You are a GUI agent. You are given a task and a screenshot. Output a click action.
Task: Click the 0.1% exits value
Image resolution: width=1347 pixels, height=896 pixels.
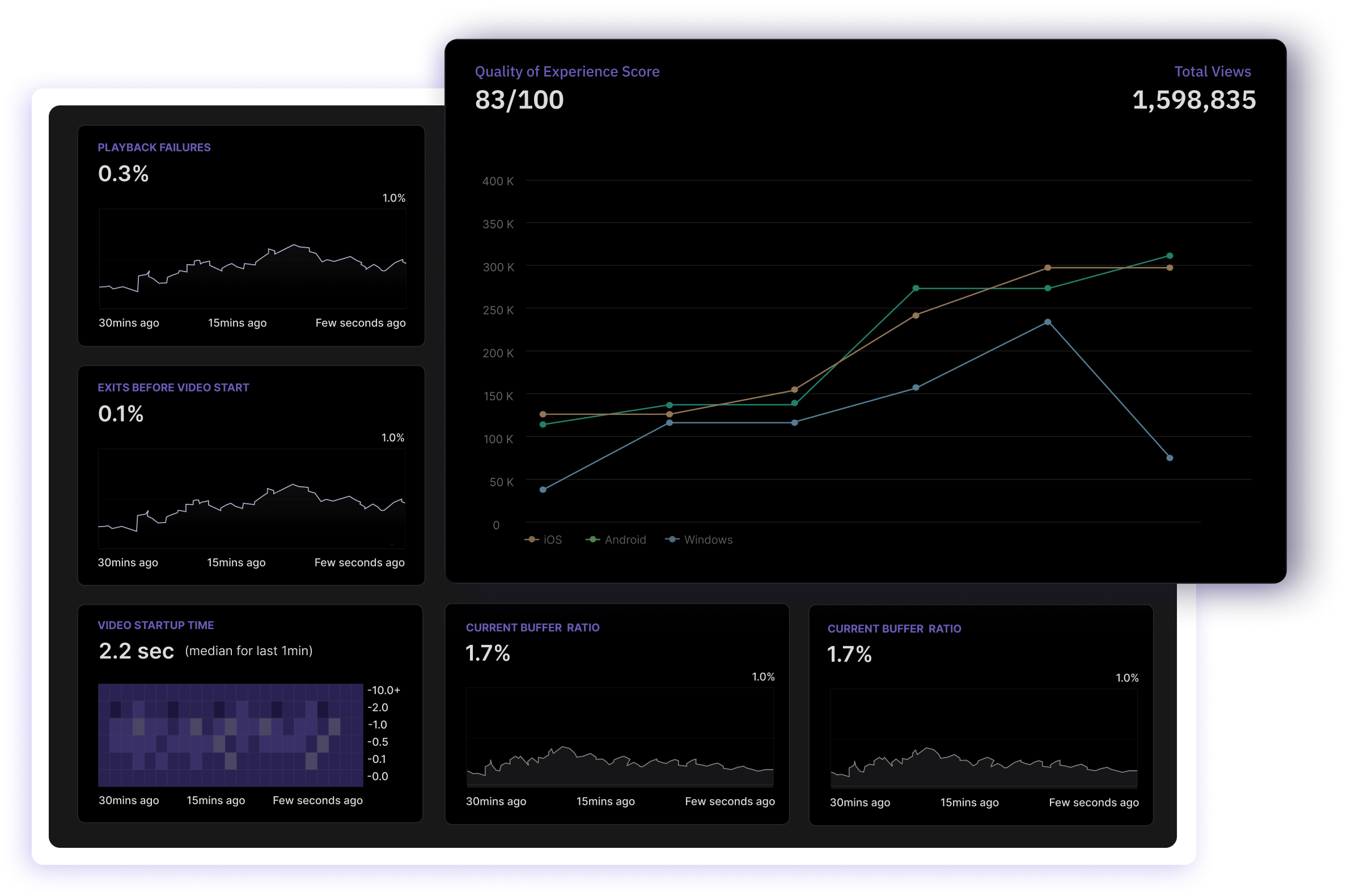[x=121, y=414]
